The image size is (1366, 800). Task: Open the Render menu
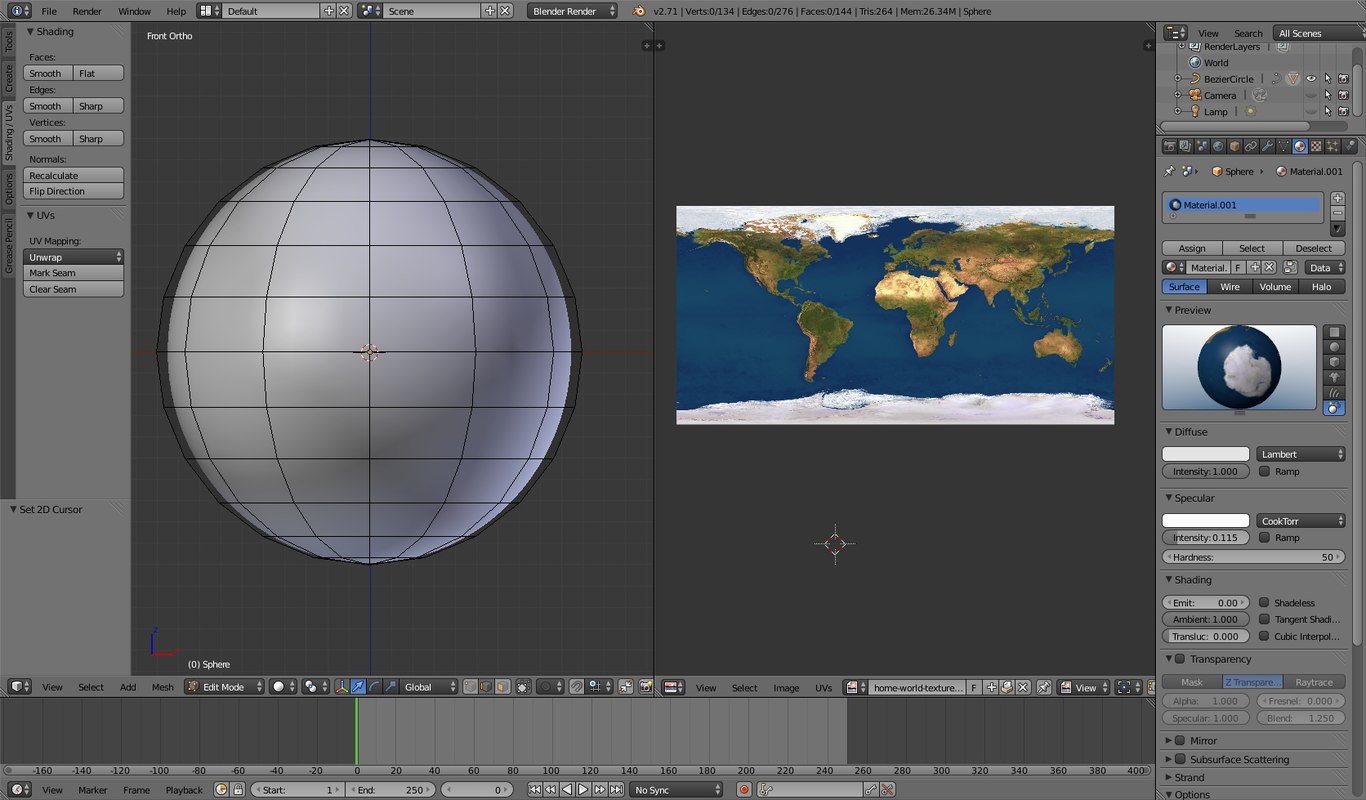click(87, 11)
